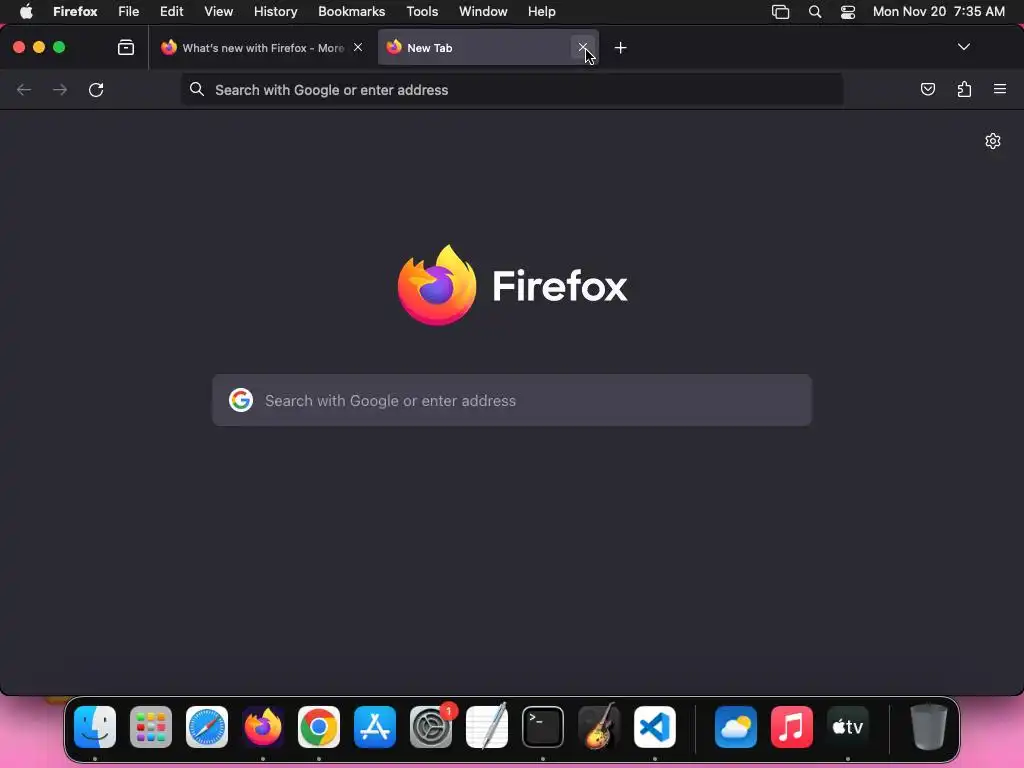Open Launchpad from the Dock
Viewport: 1024px width, 768px height.
coord(151,727)
